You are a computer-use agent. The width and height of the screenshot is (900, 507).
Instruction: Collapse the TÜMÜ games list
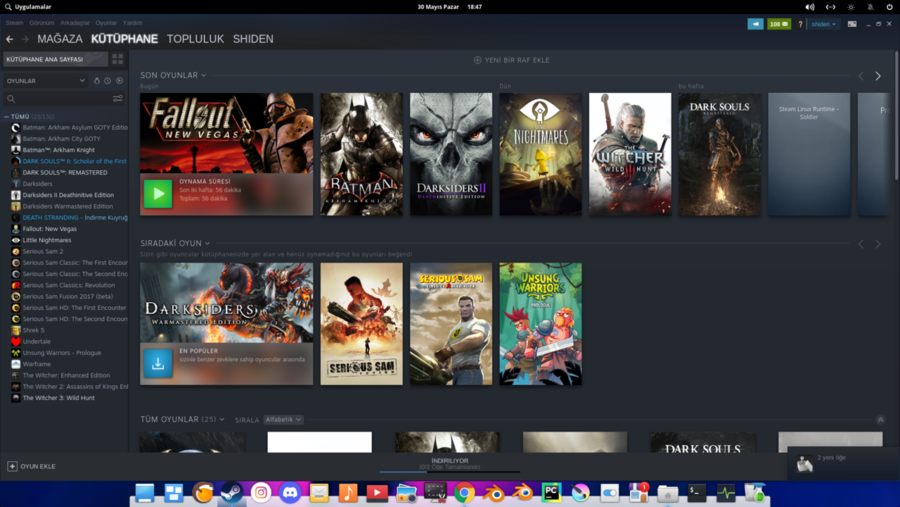(6, 117)
